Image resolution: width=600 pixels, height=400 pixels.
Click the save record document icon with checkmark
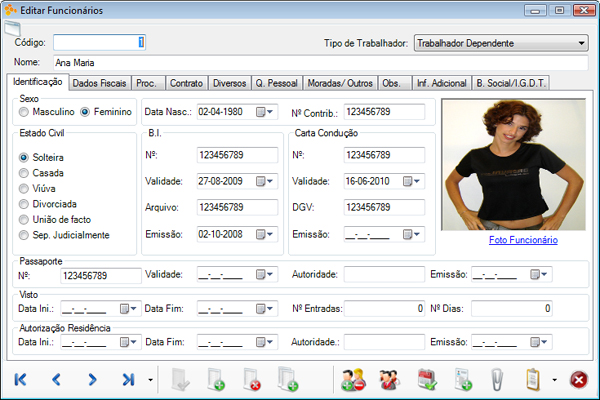[x=180, y=380]
